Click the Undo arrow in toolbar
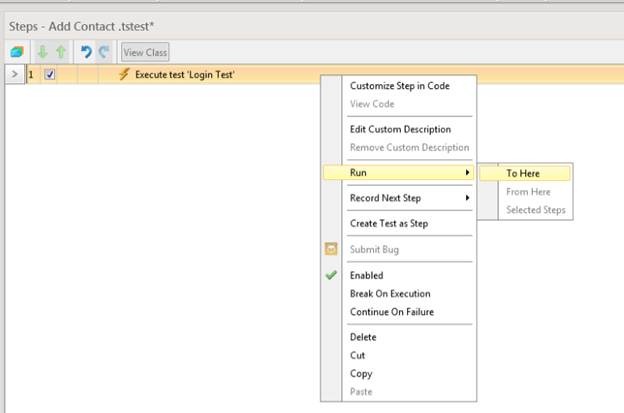The height and width of the screenshot is (413, 624). click(86, 52)
